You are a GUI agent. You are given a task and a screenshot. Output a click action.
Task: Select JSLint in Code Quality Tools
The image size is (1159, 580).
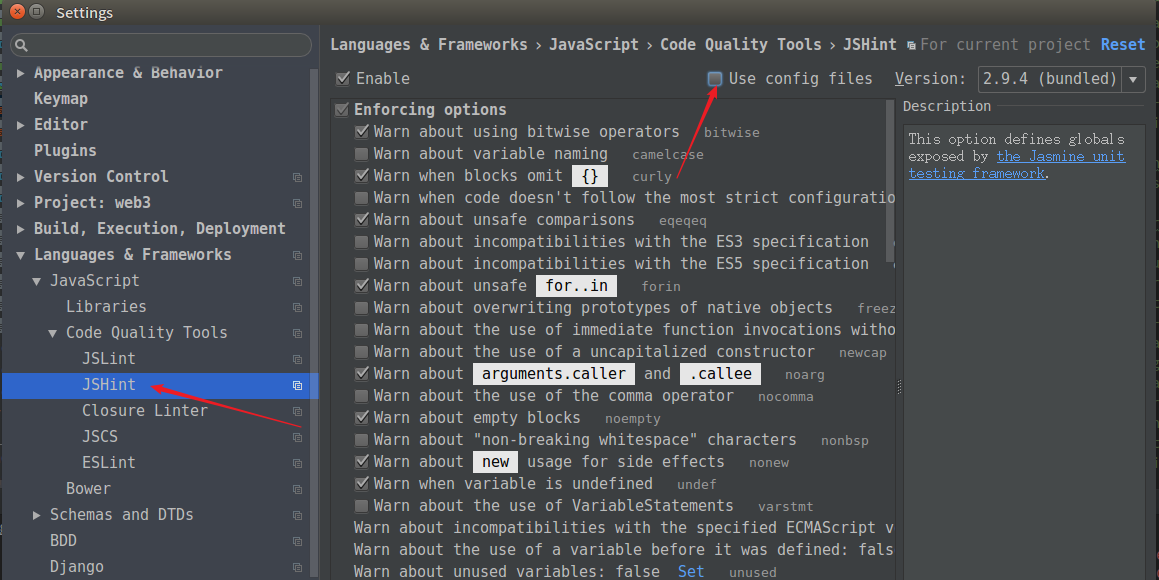coord(109,358)
